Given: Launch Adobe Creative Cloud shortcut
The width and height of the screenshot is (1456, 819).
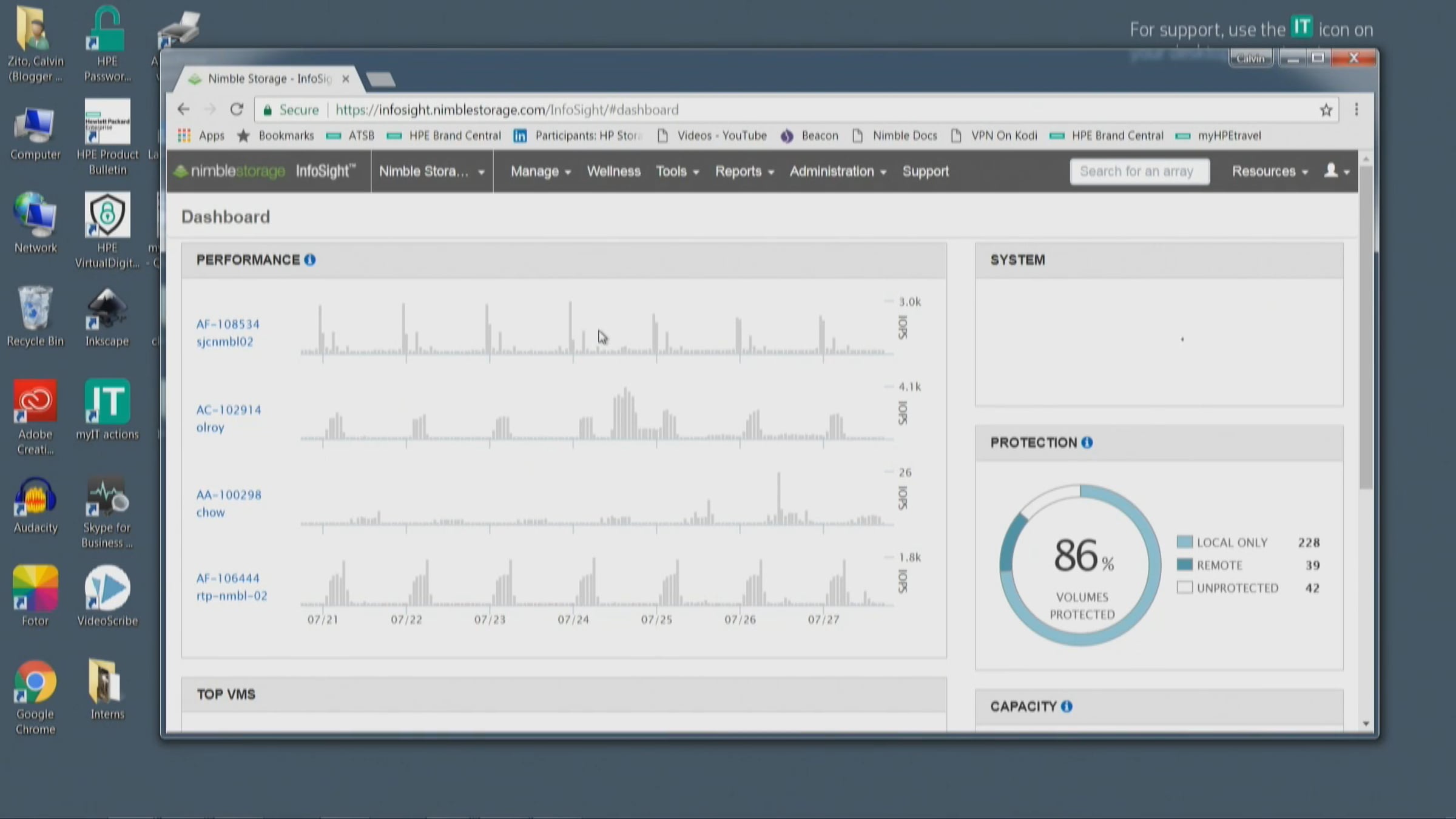Looking at the screenshot, I should pyautogui.click(x=35, y=417).
